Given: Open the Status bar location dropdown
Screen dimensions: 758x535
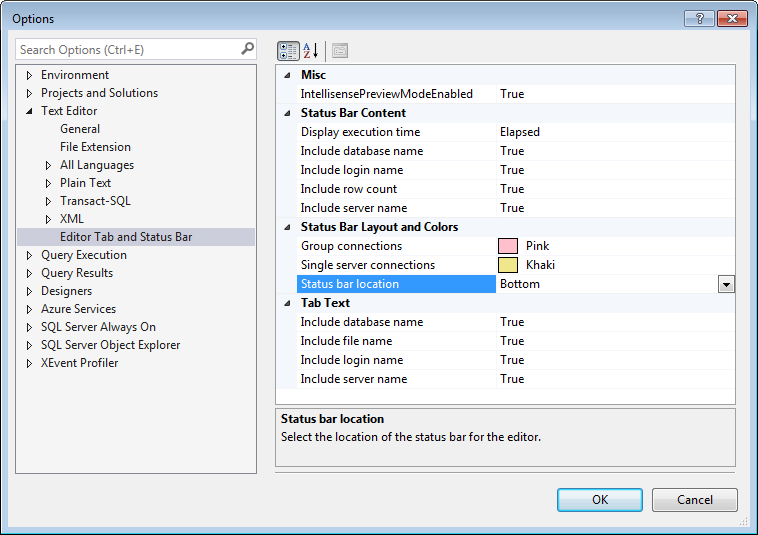Looking at the screenshot, I should [x=726, y=284].
